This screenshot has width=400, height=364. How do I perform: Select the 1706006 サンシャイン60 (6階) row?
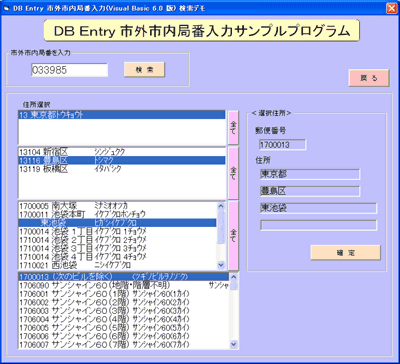coord(124,336)
